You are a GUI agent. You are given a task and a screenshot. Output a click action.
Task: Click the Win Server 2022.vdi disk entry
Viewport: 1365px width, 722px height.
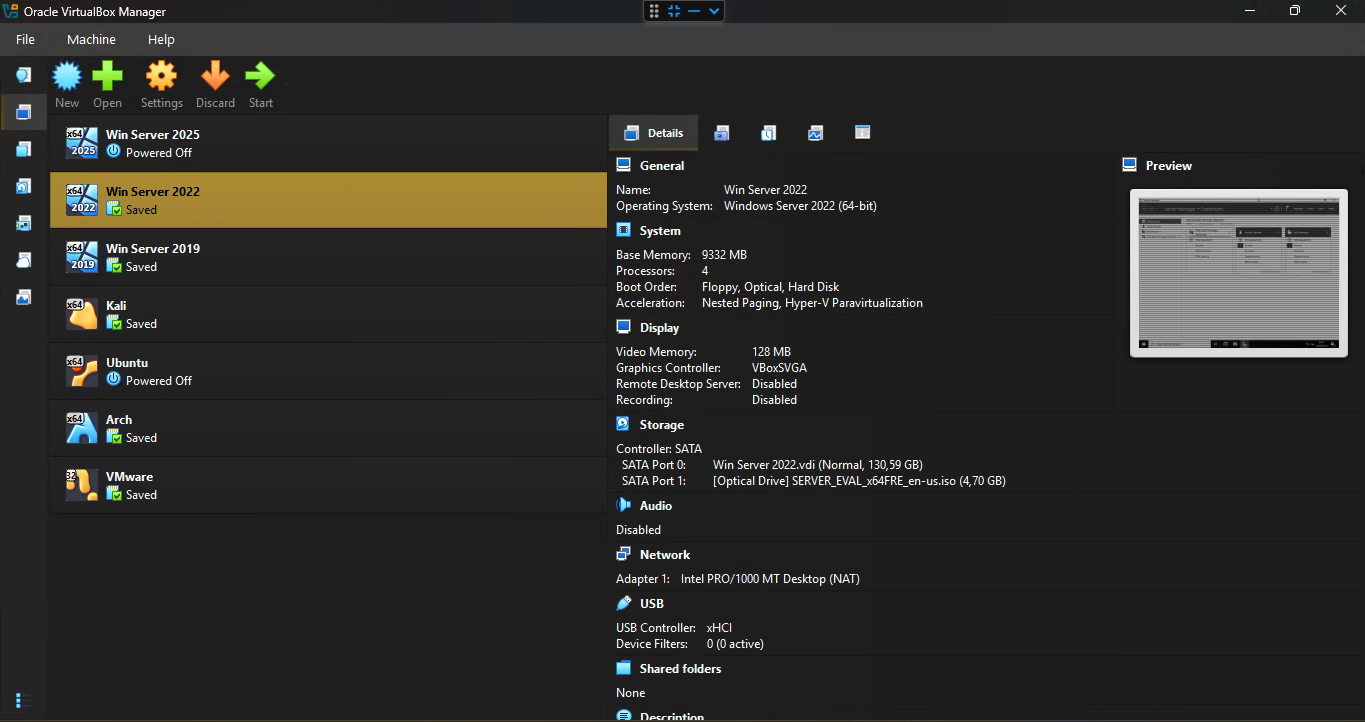point(818,465)
